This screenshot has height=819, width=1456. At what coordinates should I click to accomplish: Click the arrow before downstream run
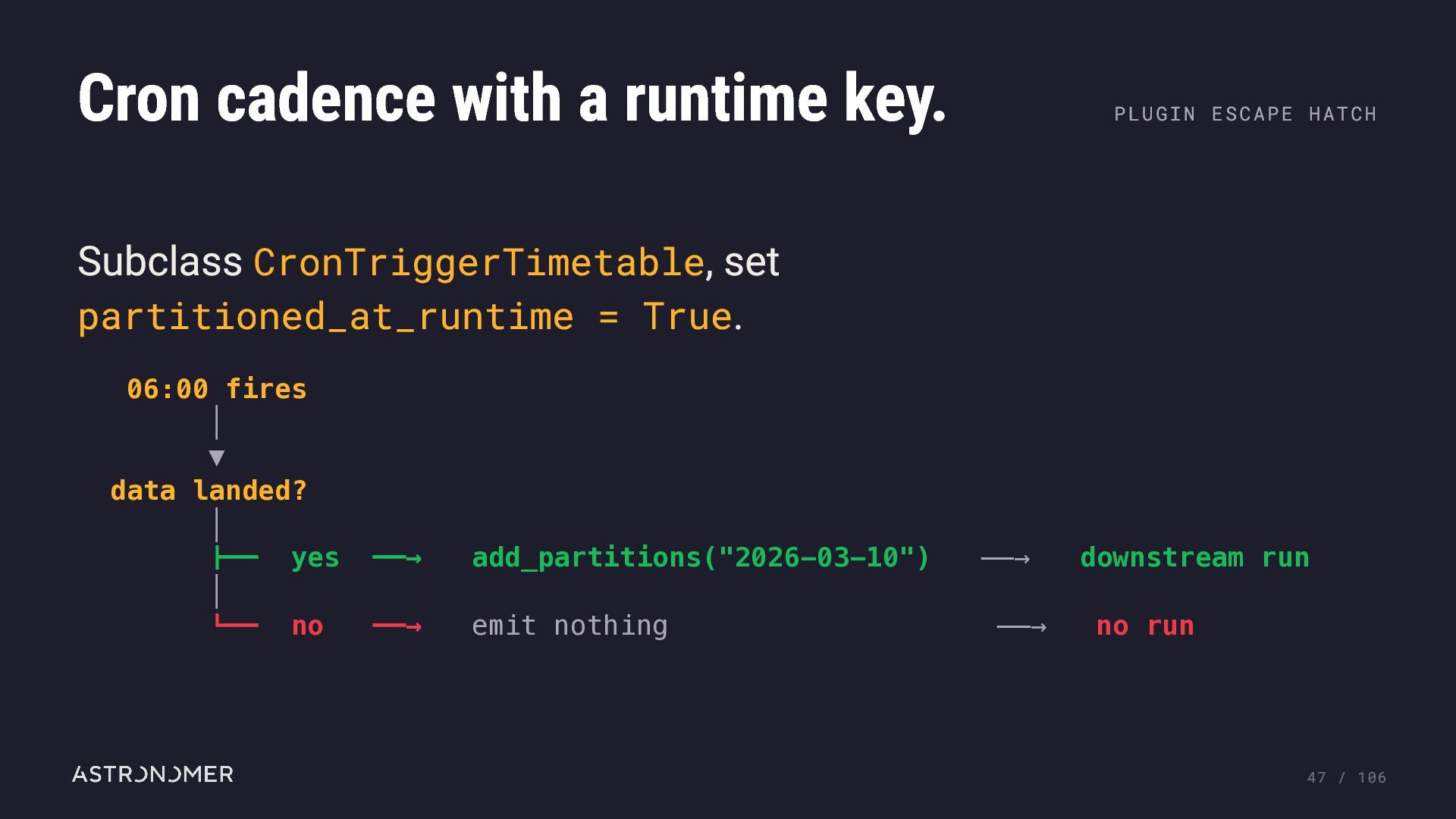click(1005, 559)
